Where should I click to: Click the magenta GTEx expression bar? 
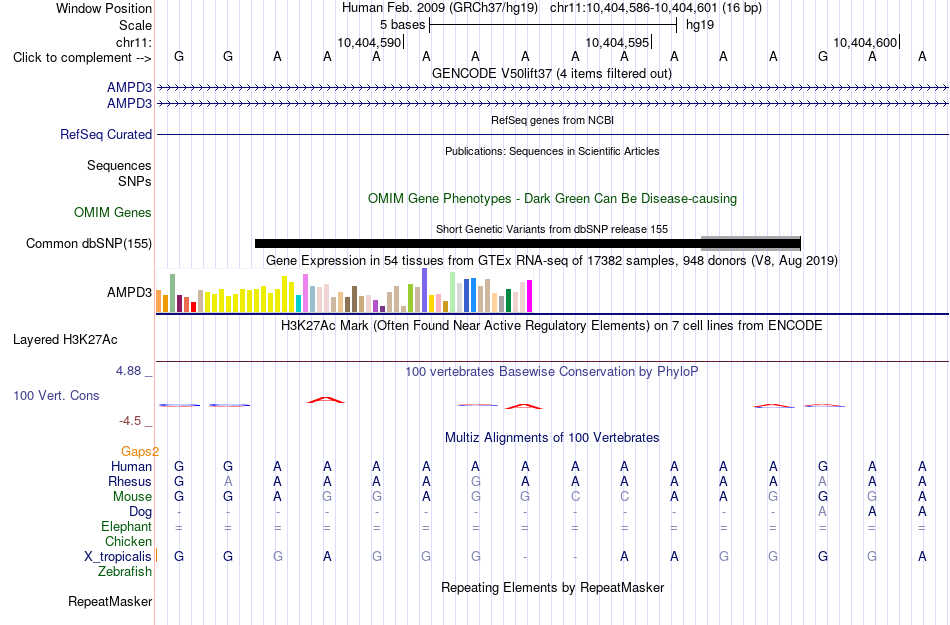(x=530, y=296)
